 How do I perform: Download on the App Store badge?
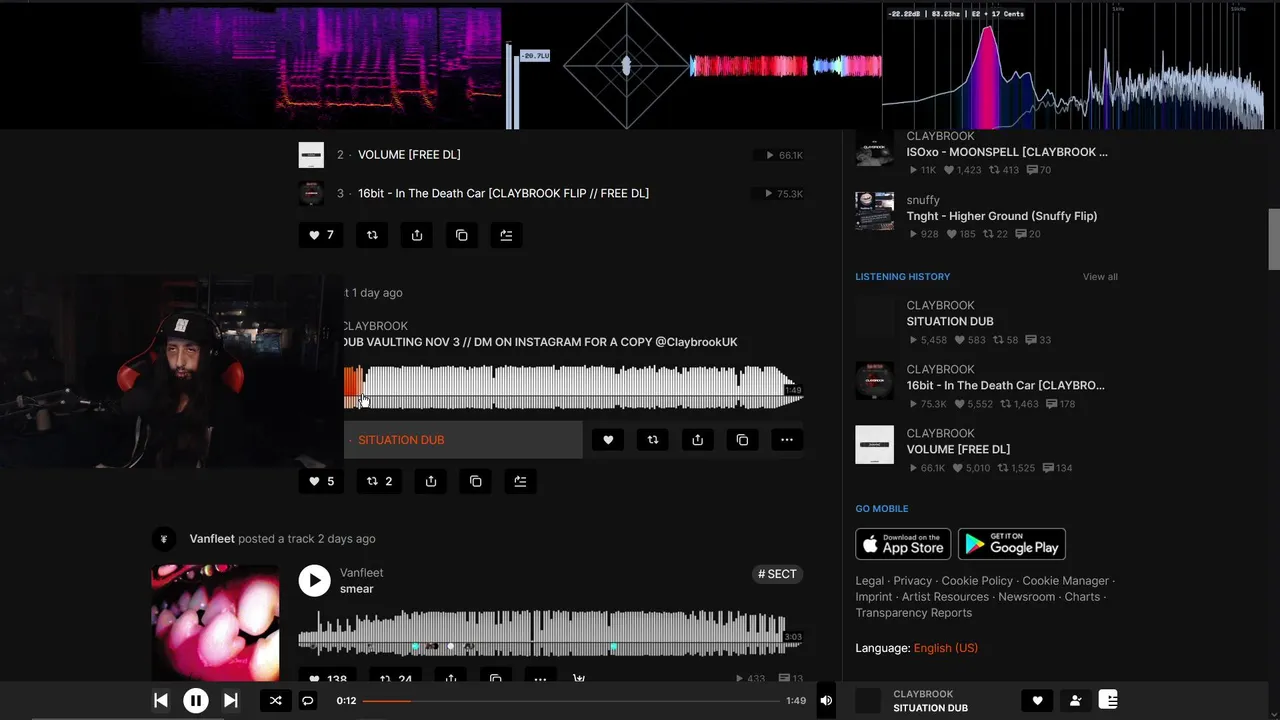pyautogui.click(x=903, y=544)
